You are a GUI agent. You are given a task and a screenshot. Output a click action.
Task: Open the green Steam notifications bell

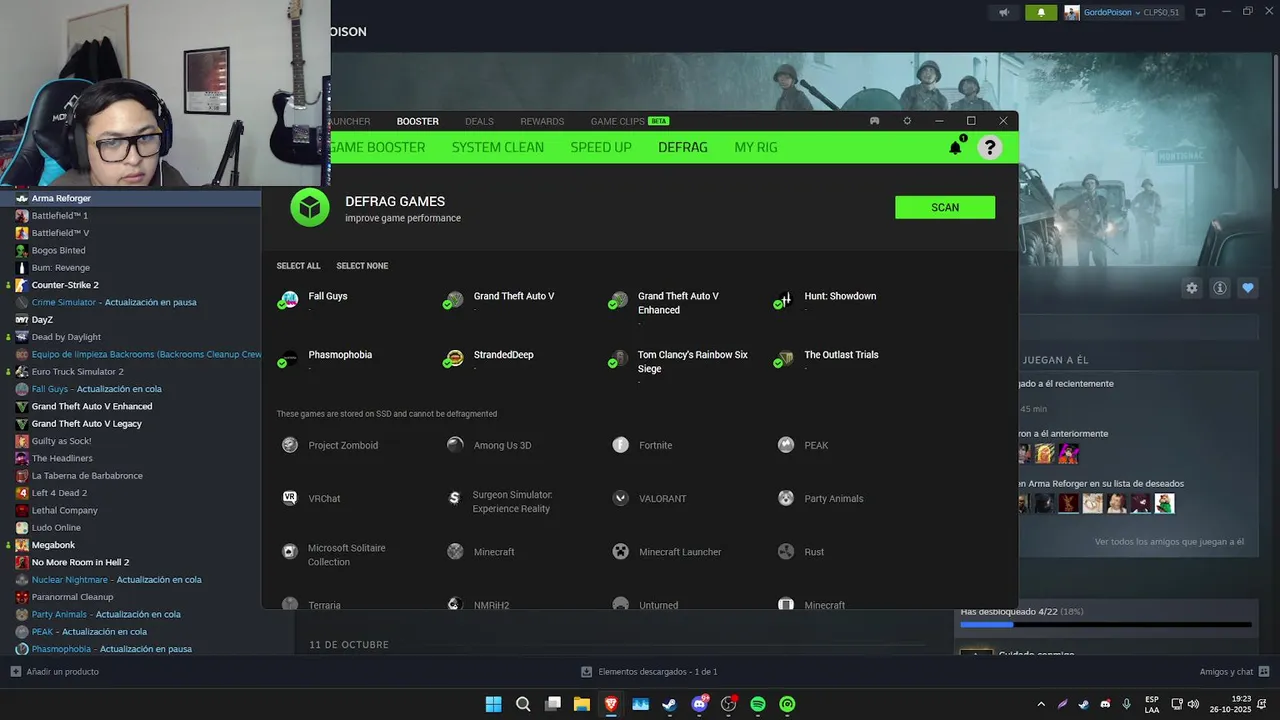(1041, 13)
